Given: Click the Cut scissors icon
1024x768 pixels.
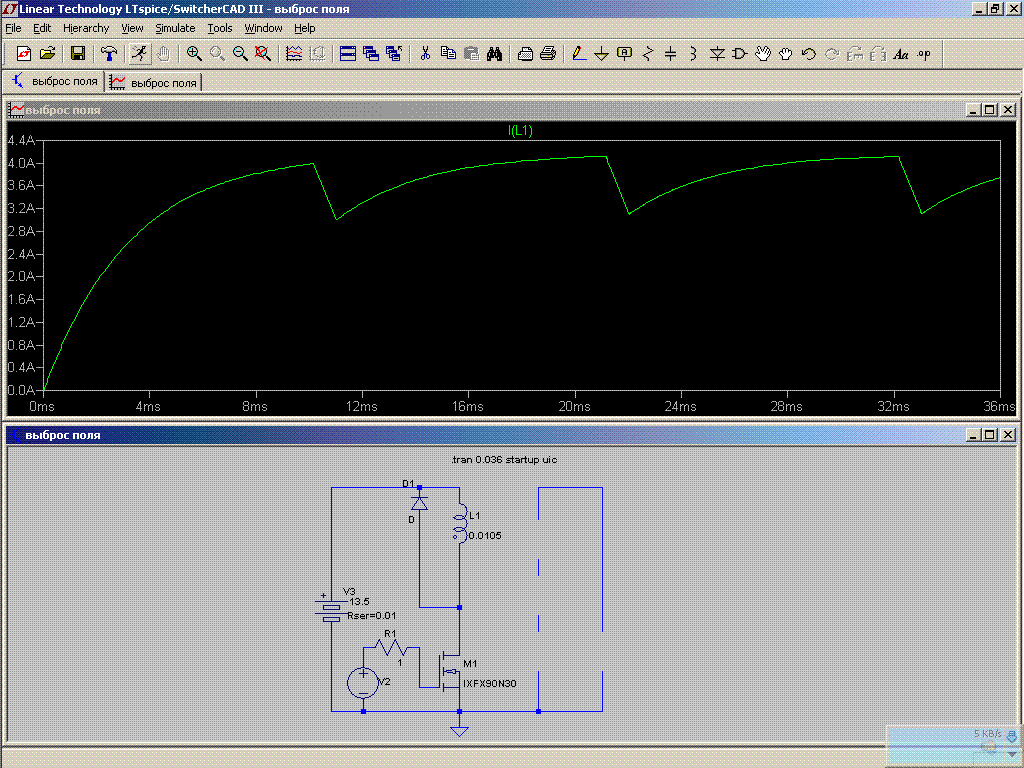Looking at the screenshot, I should point(425,54).
